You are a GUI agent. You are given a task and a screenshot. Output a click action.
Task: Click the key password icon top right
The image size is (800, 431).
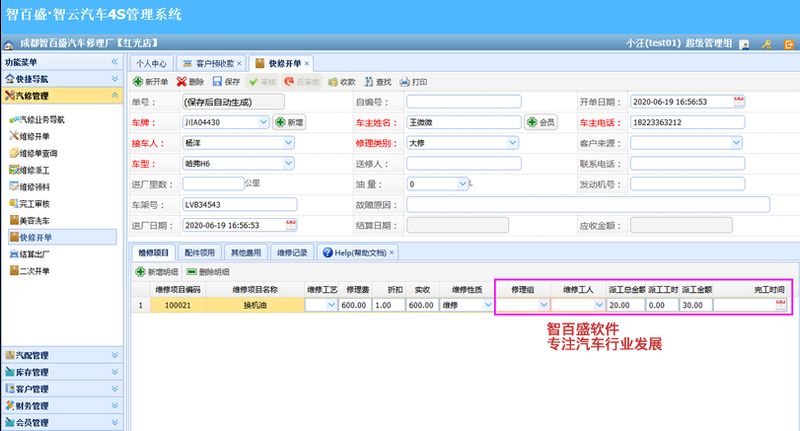[x=766, y=44]
